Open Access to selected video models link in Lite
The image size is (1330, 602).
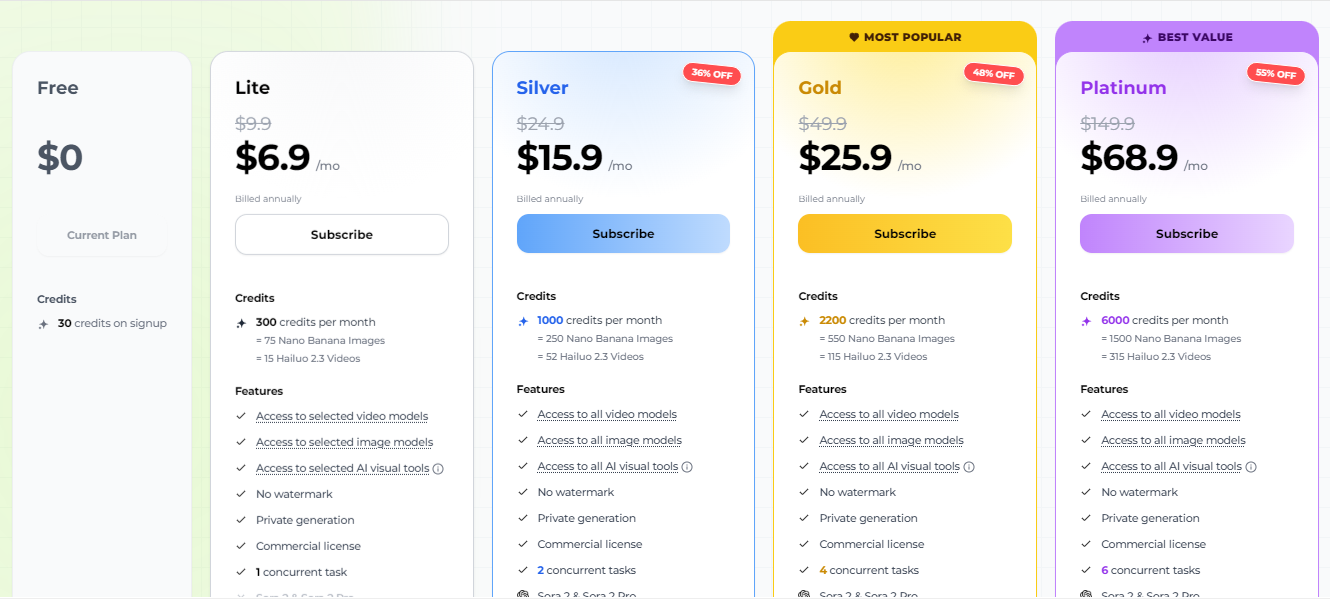[341, 416]
